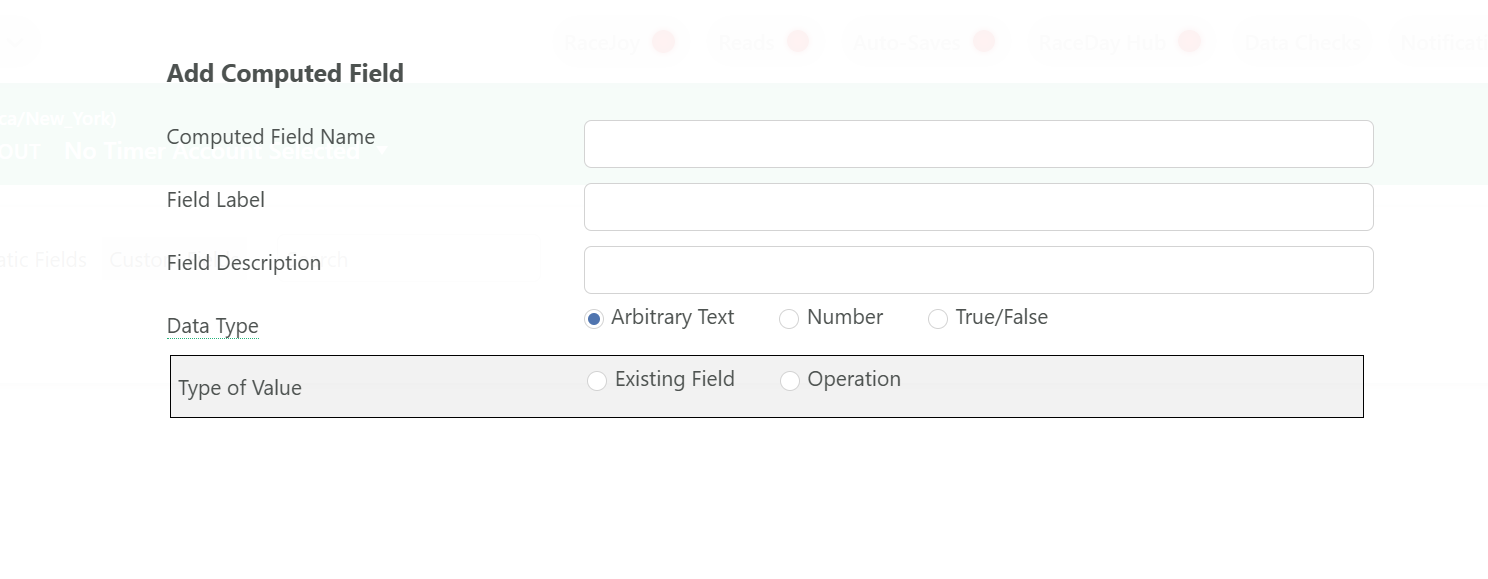The height and width of the screenshot is (579, 1488).
Task: Click the Type of Value label
Action: (x=240, y=388)
